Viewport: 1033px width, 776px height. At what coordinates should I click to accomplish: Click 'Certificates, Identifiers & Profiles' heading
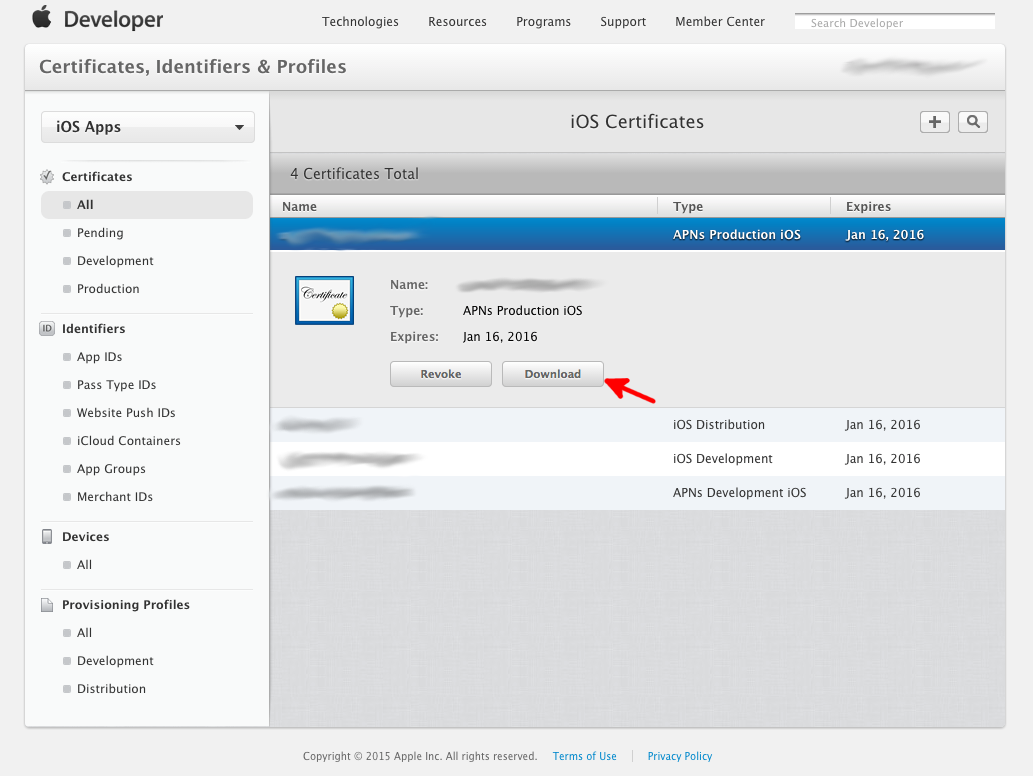192,67
